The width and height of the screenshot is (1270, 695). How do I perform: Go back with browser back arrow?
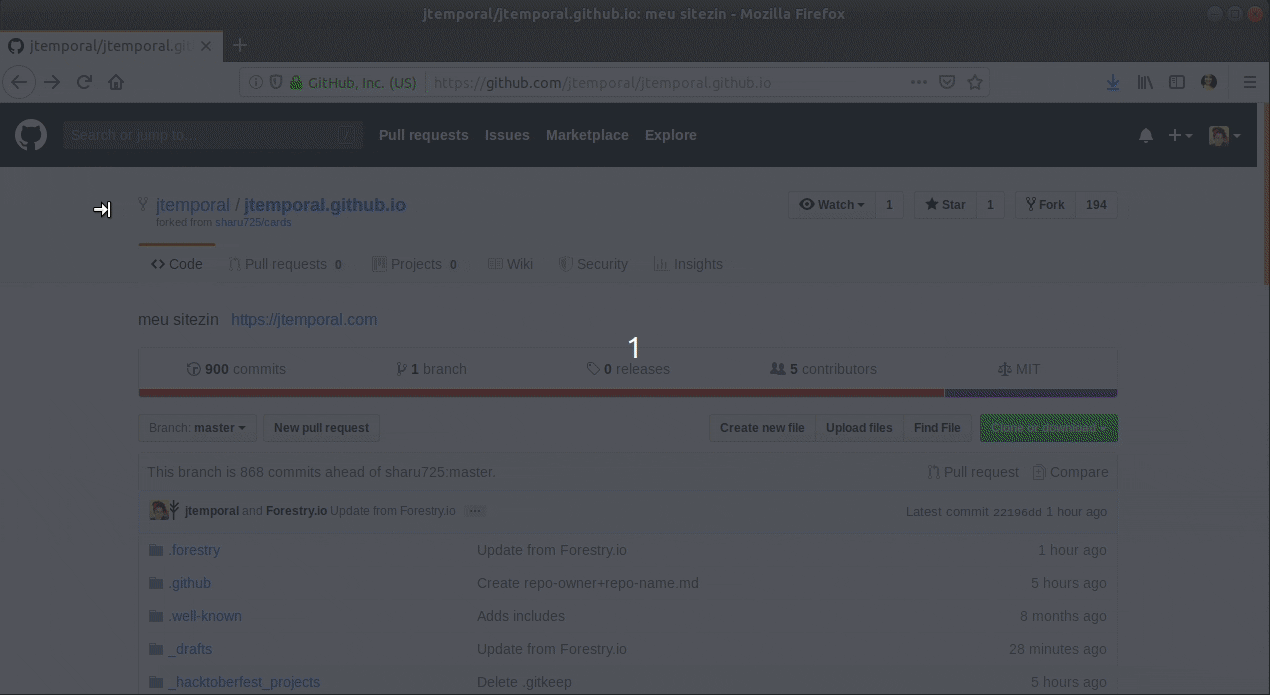19,83
